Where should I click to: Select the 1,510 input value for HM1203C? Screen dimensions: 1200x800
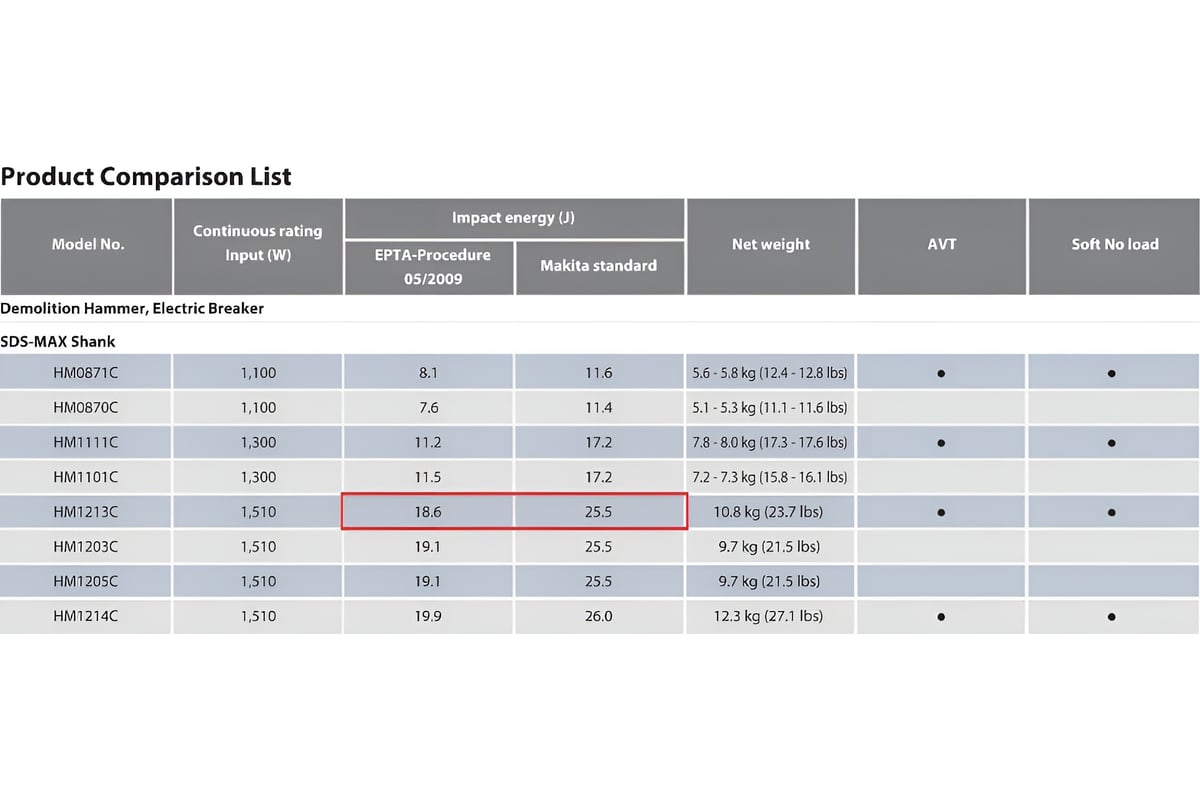point(258,547)
